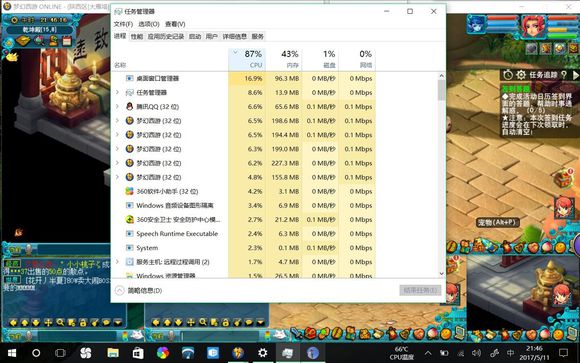Open the Windows Start menu

(12, 353)
